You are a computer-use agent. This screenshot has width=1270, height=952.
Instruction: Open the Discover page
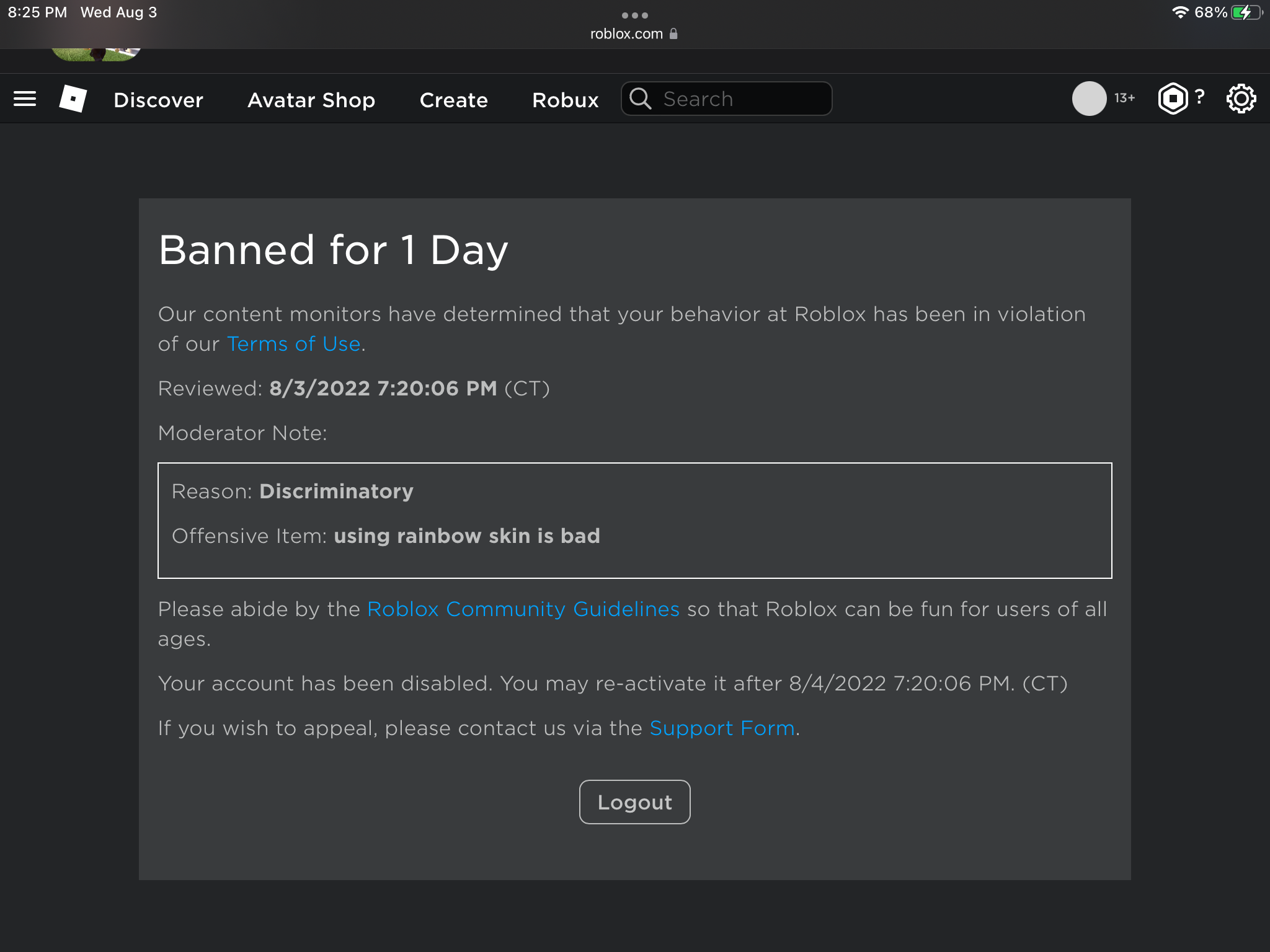pyautogui.click(x=159, y=100)
